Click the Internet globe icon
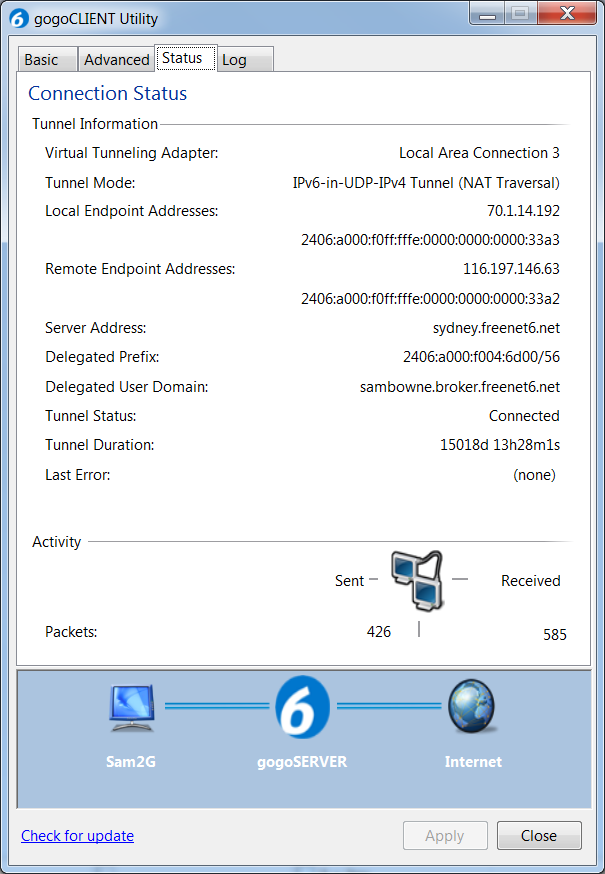Screen dimensions: 605x874 coord(472,705)
